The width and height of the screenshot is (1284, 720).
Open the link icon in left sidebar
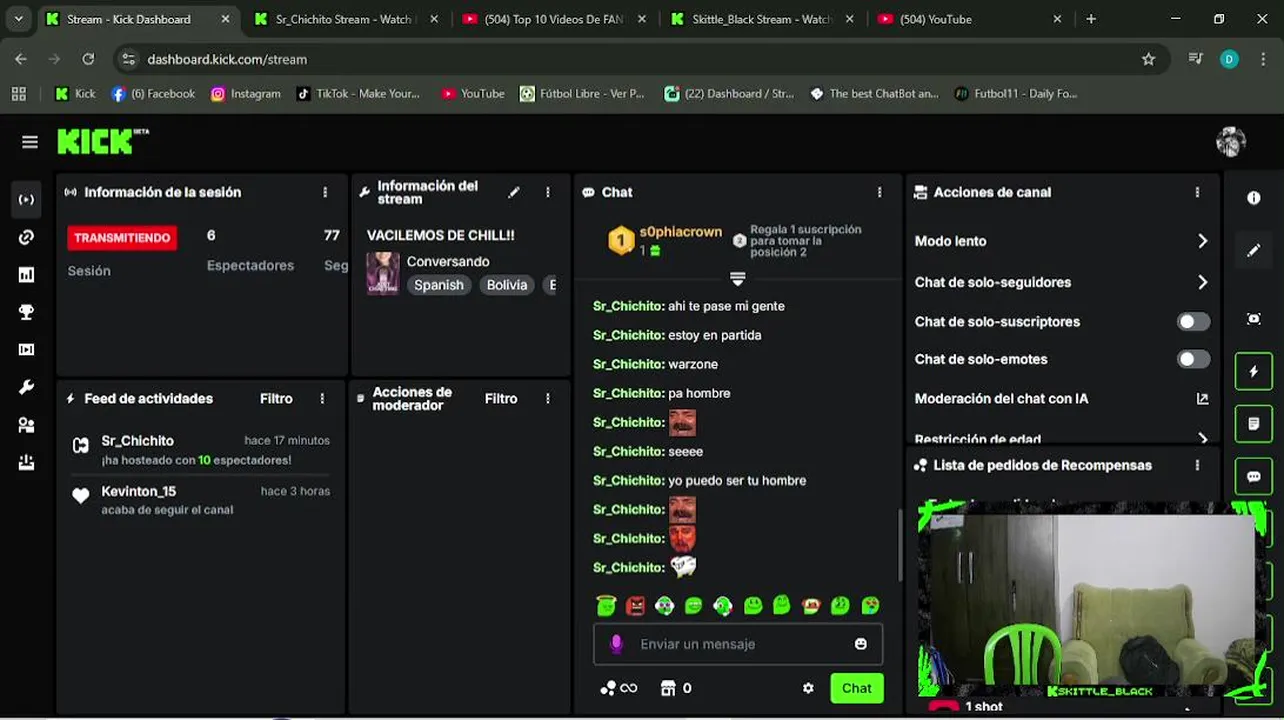27,237
